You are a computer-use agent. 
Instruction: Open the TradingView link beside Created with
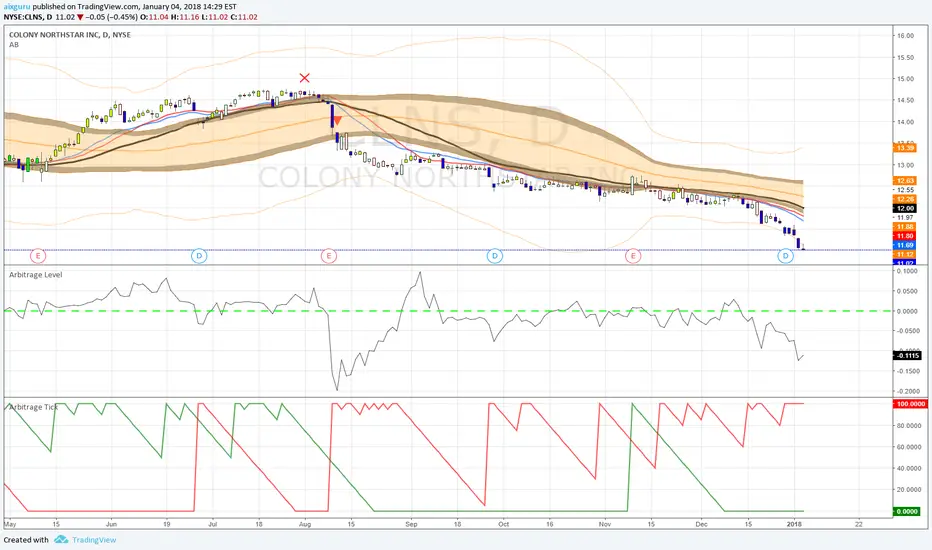tap(94, 540)
